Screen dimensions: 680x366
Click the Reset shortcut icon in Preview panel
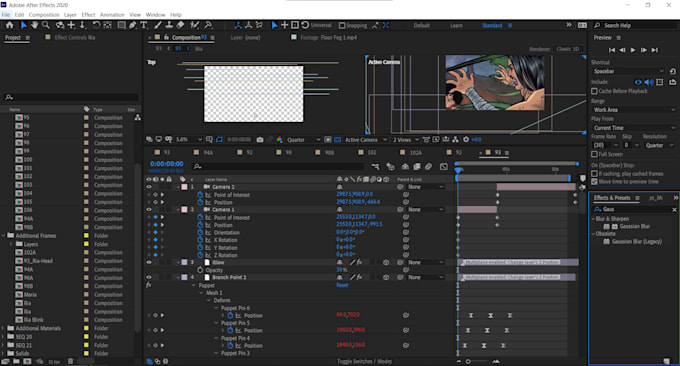pyautogui.click(x=673, y=71)
